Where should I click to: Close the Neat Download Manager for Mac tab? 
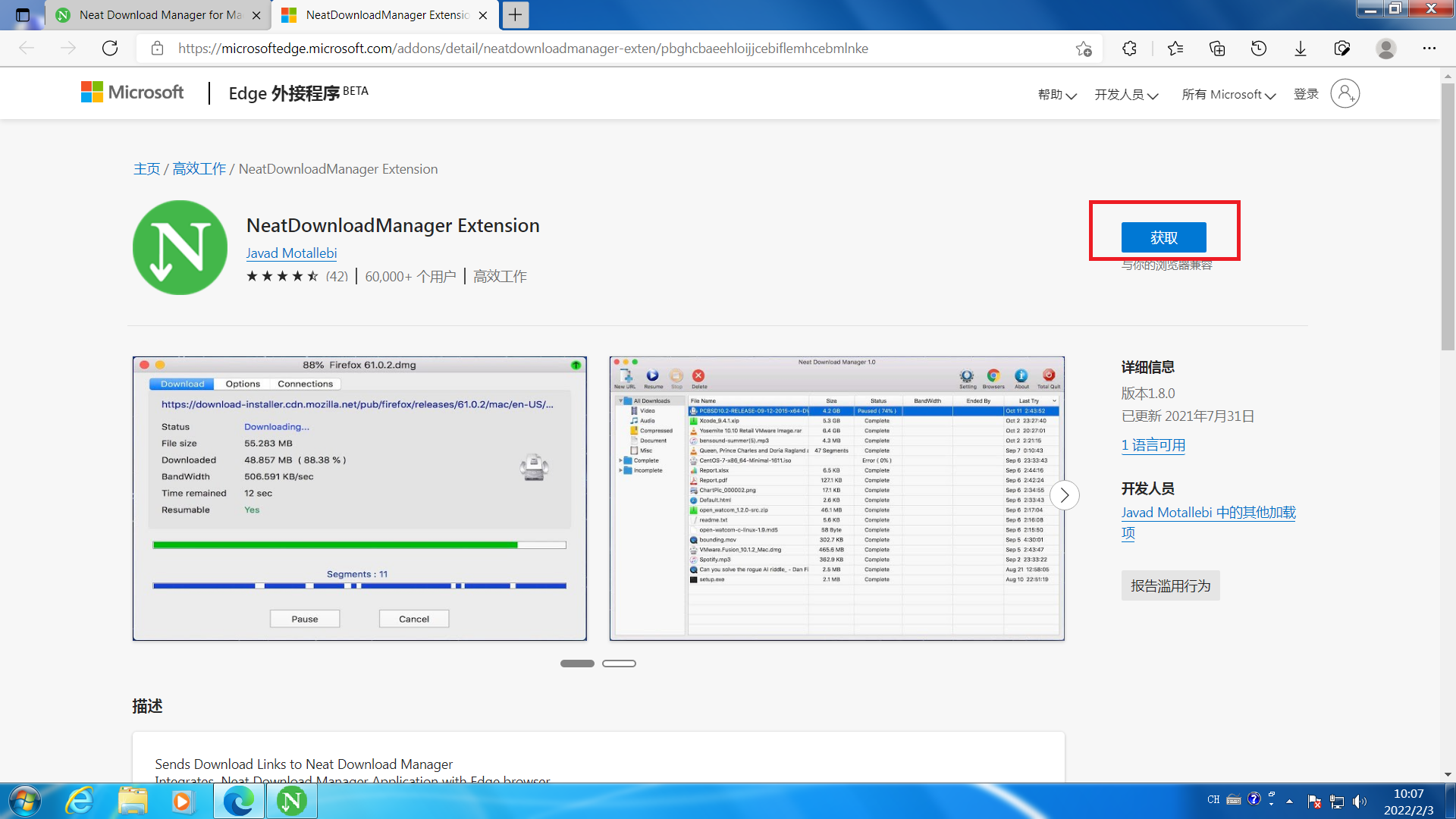coord(256,15)
